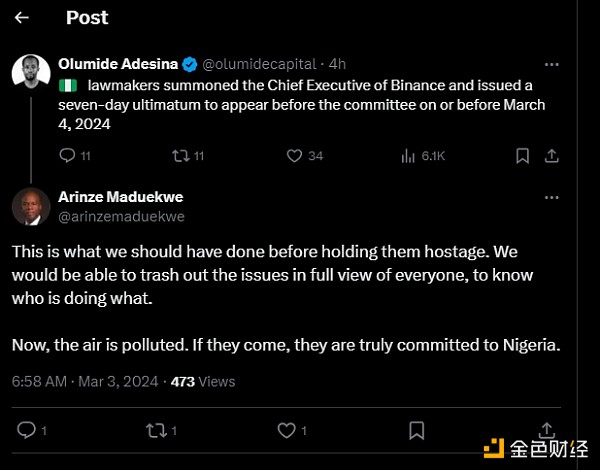Bookmark Olumide Adesina's tweet

(522, 155)
